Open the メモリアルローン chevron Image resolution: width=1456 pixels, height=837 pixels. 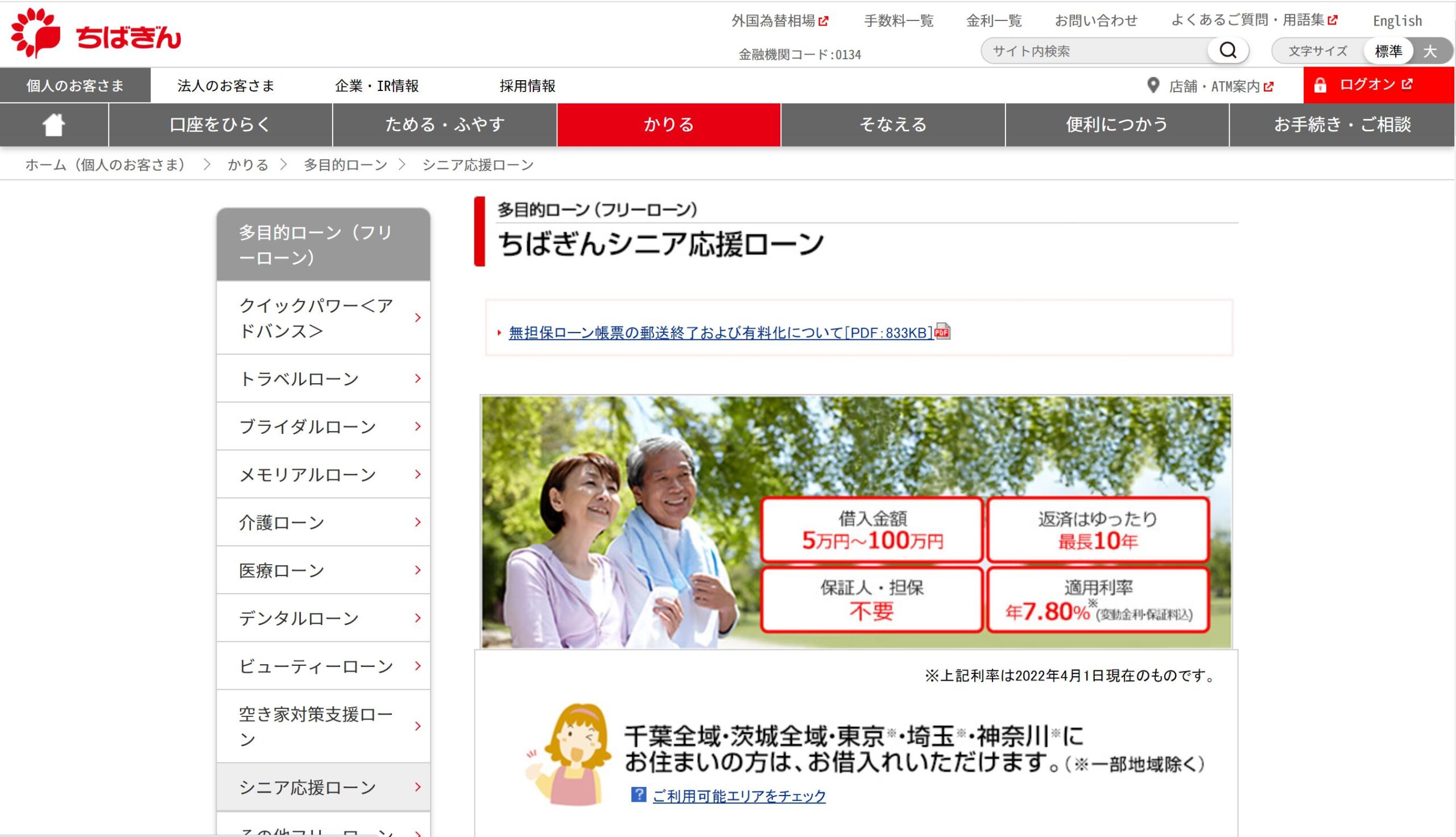pos(418,474)
